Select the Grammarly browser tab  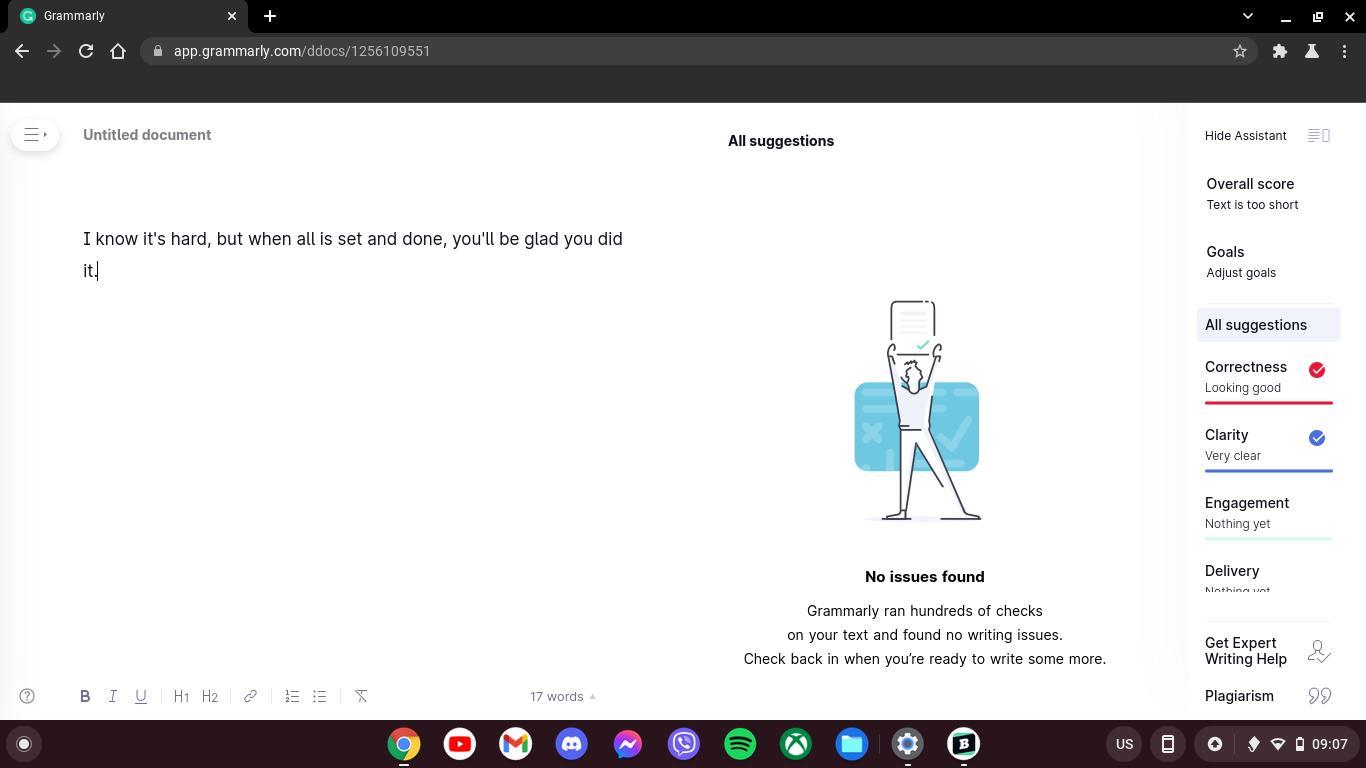127,16
